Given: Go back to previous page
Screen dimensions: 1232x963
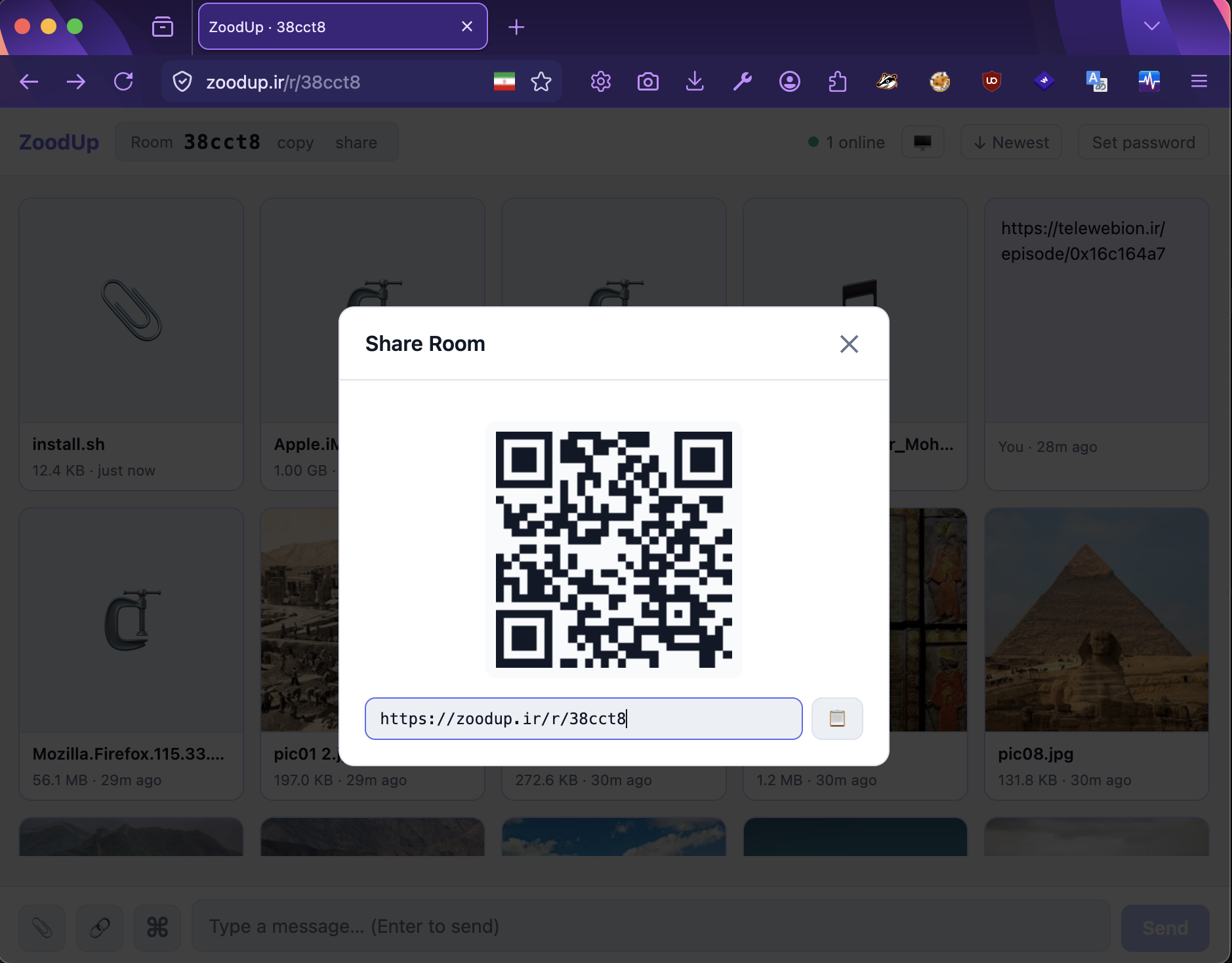Looking at the screenshot, I should [x=29, y=81].
